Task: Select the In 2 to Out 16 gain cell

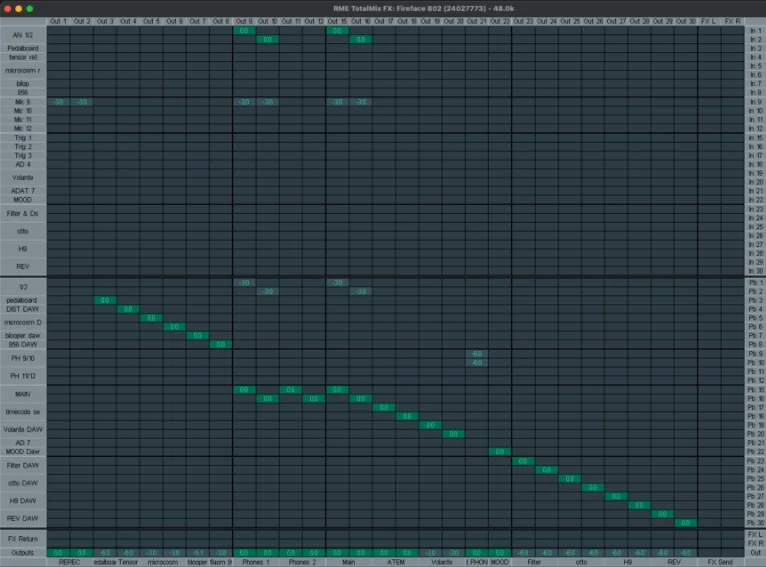Action: (x=360, y=40)
